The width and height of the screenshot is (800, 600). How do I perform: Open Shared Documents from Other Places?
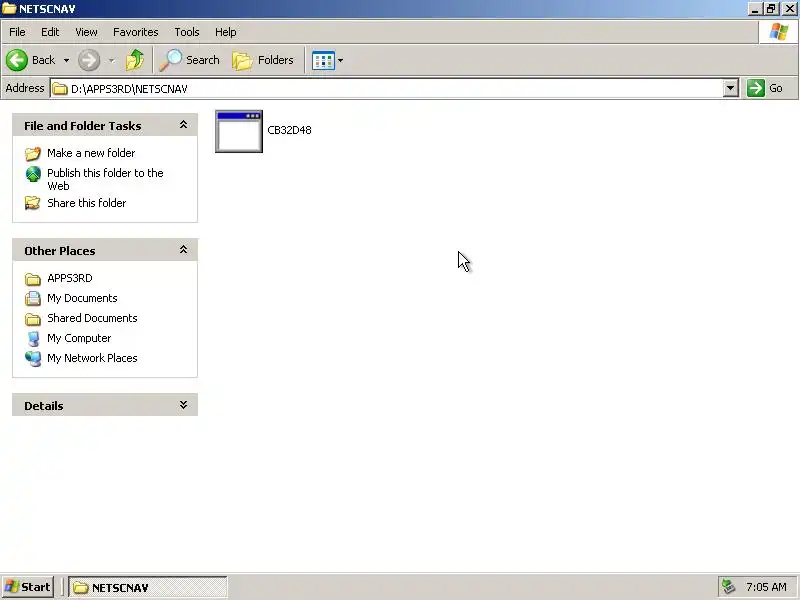(92, 318)
